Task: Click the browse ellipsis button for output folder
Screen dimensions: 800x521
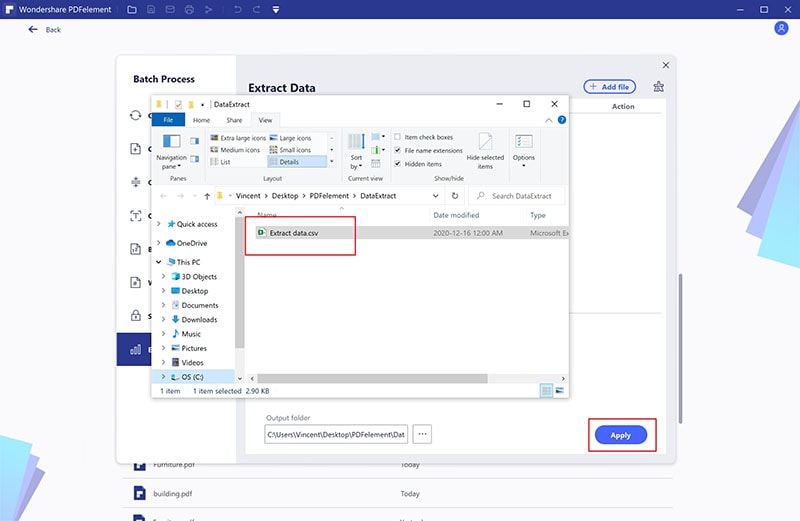Action: [422, 434]
